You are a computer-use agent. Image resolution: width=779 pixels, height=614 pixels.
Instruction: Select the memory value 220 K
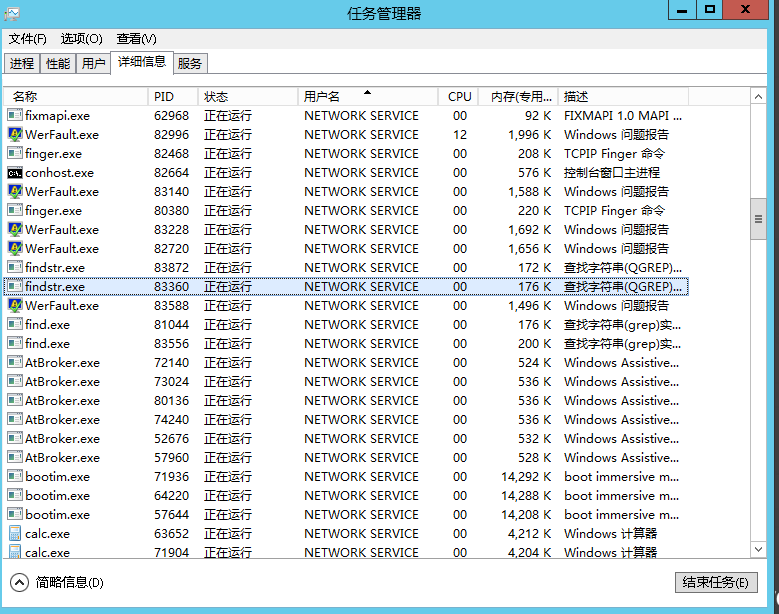click(x=535, y=211)
